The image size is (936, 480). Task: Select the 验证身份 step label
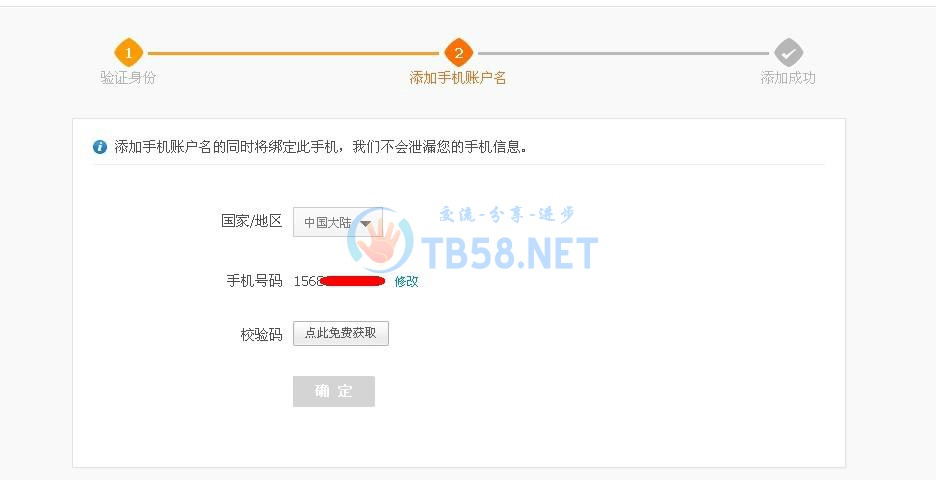coord(128,78)
